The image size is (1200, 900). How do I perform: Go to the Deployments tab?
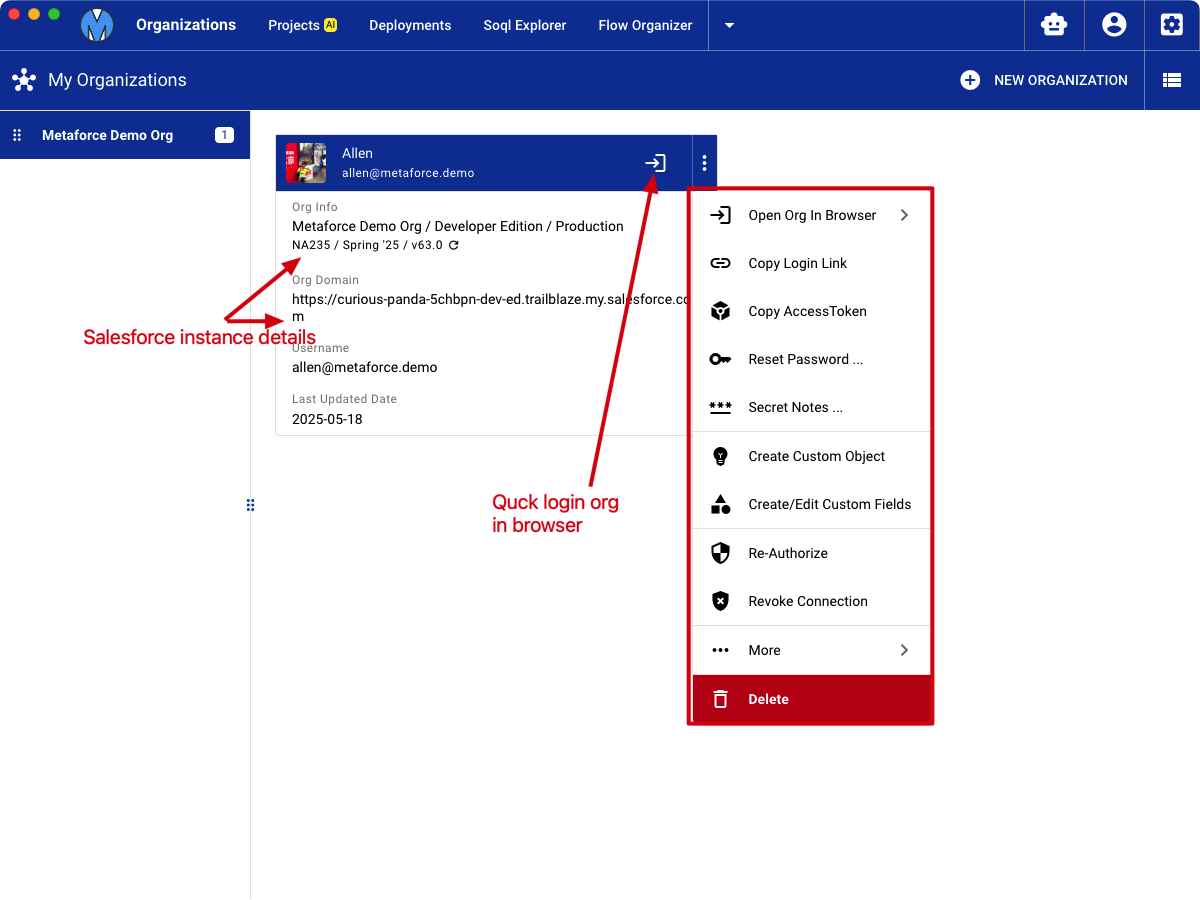pos(410,25)
